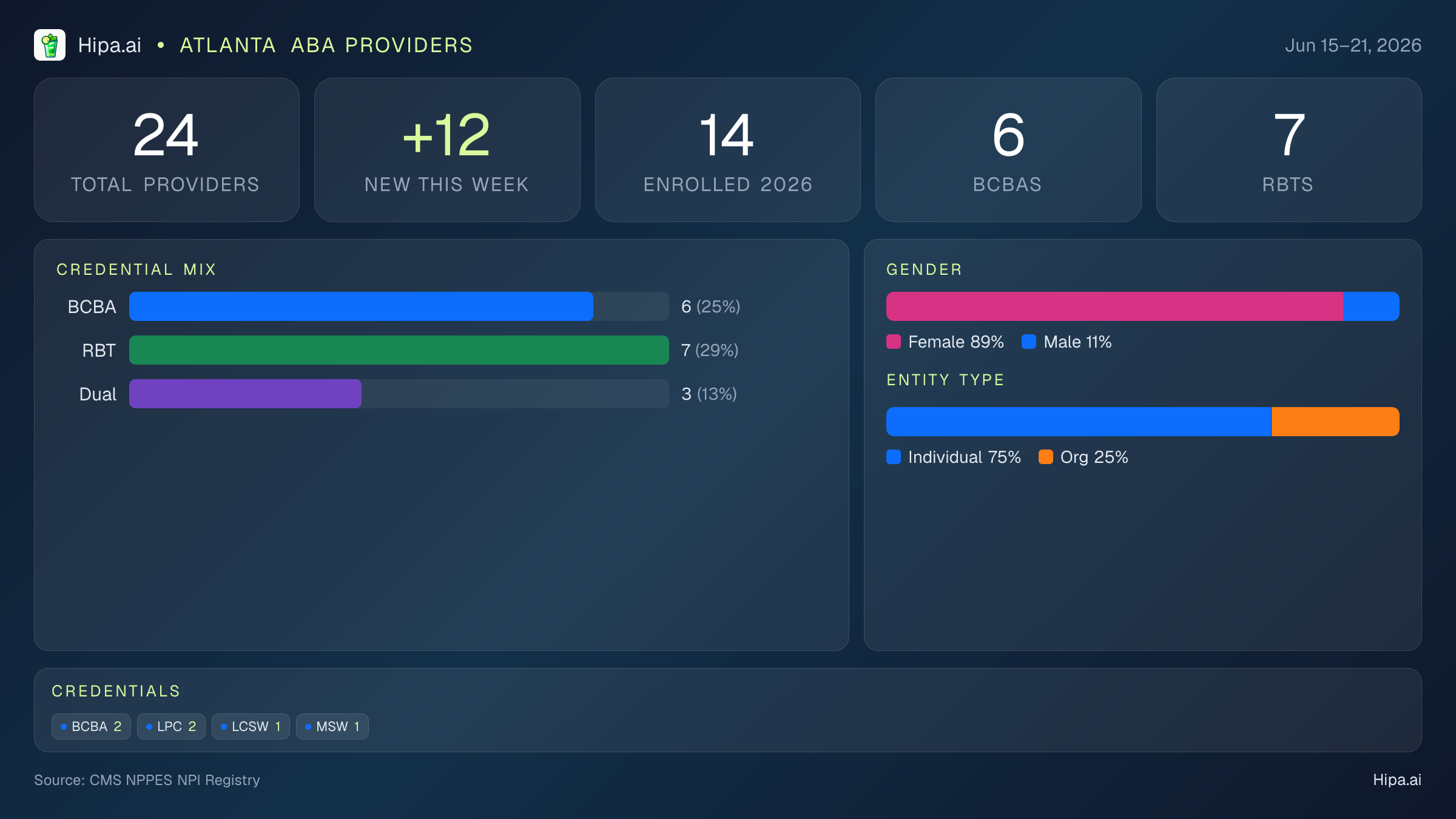Click the 6 (25%) value label
This screenshot has width=1456, height=819.
coord(710,306)
